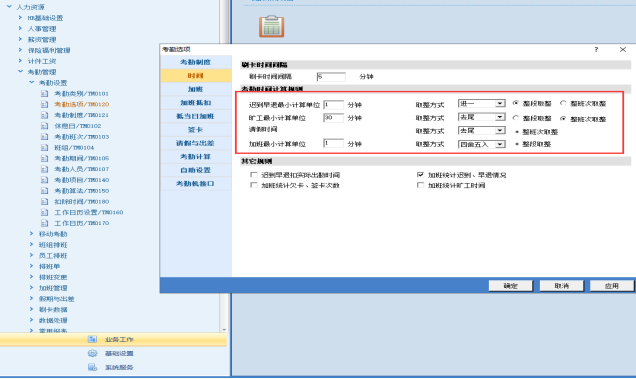The height and width of the screenshot is (379, 636).
Task: Click the document icon beside 考勤选项/TM0120
Action: pos(45,104)
